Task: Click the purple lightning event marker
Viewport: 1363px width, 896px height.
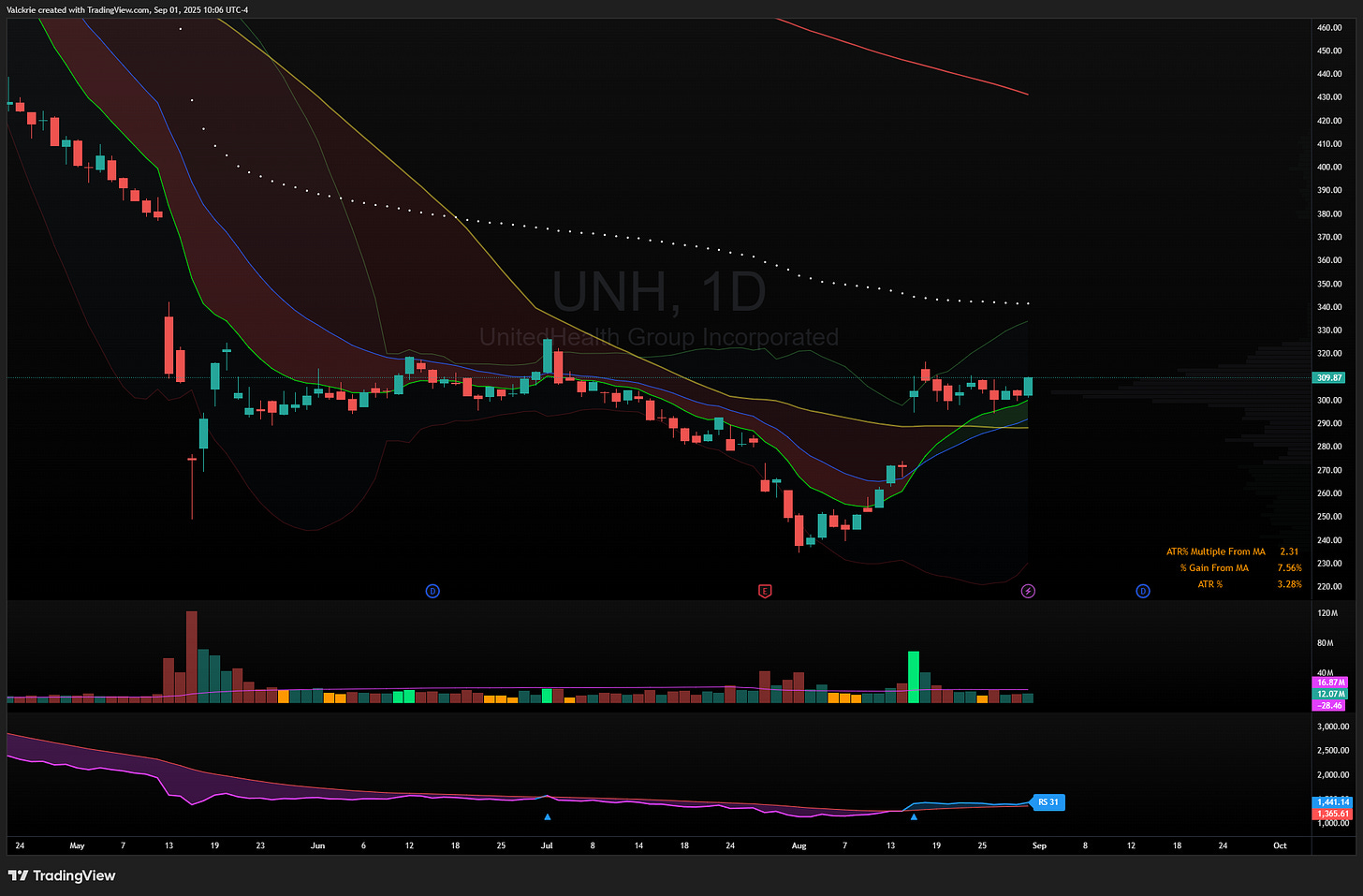Action: (1028, 591)
